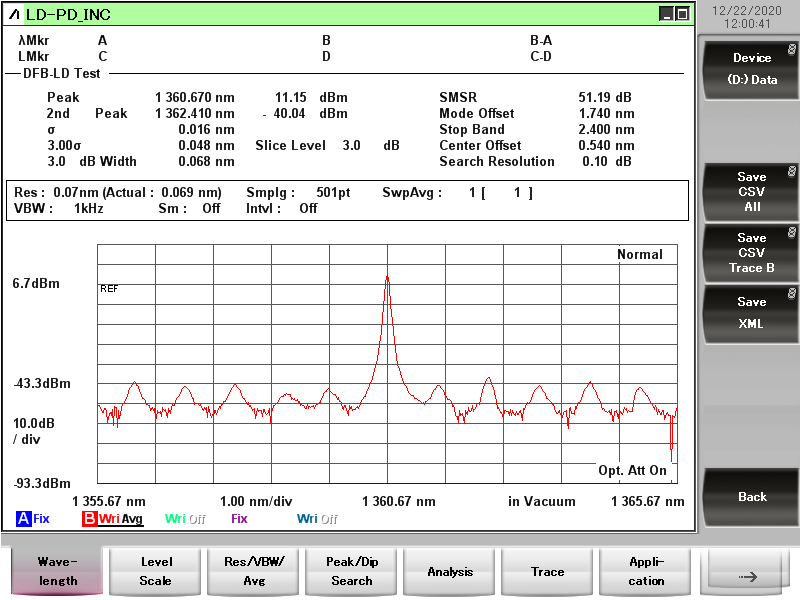The height and width of the screenshot is (600, 800).
Task: Toggle teal trace E Wri Off
Action: click(x=317, y=519)
